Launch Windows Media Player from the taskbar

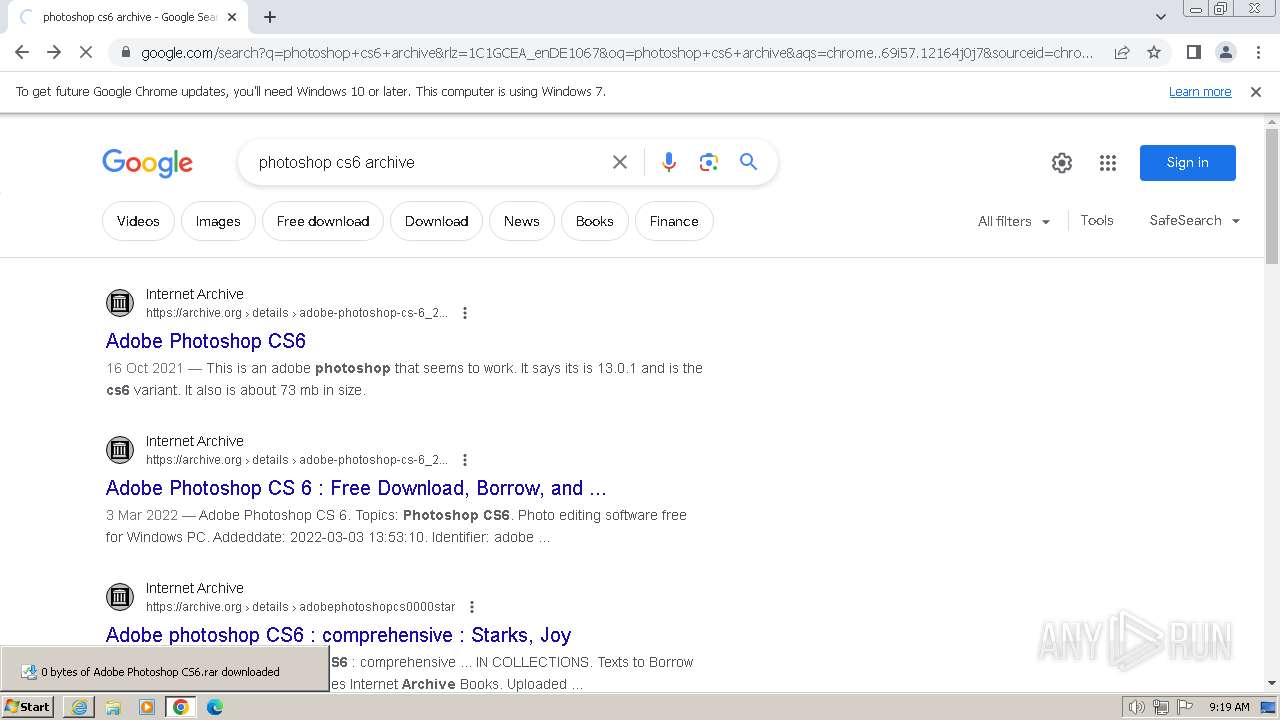pyautogui.click(x=147, y=707)
